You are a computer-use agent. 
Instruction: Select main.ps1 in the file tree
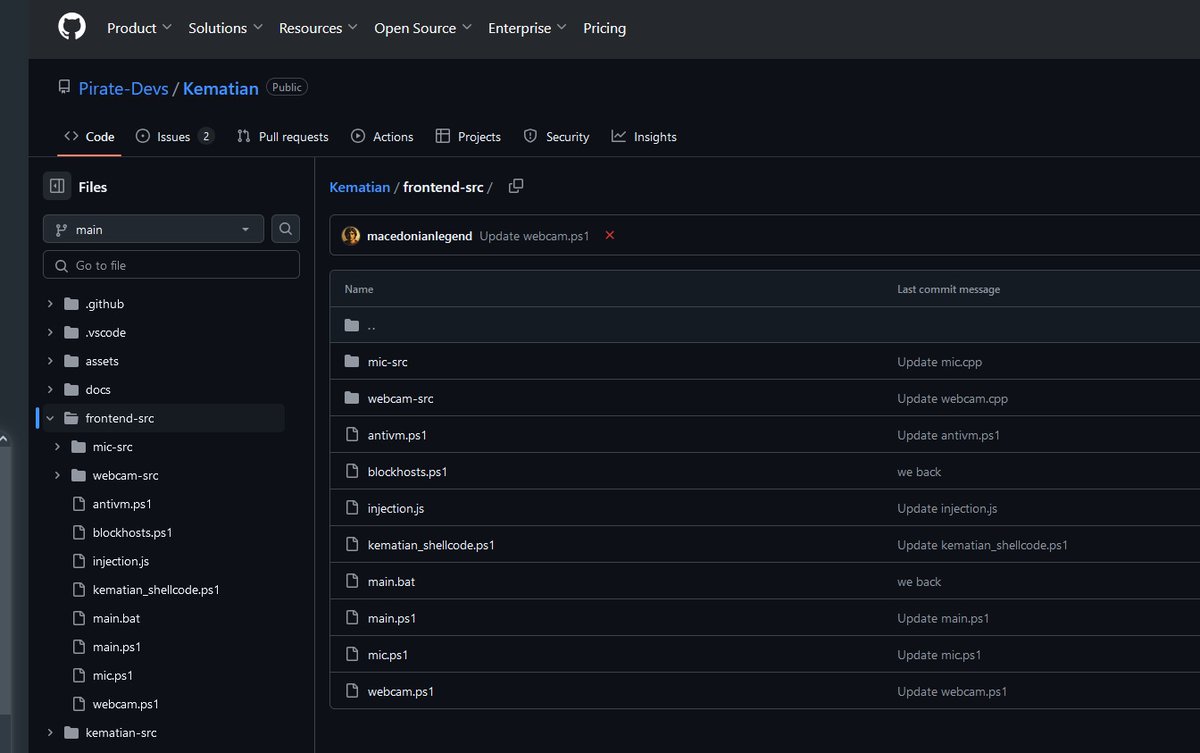116,646
